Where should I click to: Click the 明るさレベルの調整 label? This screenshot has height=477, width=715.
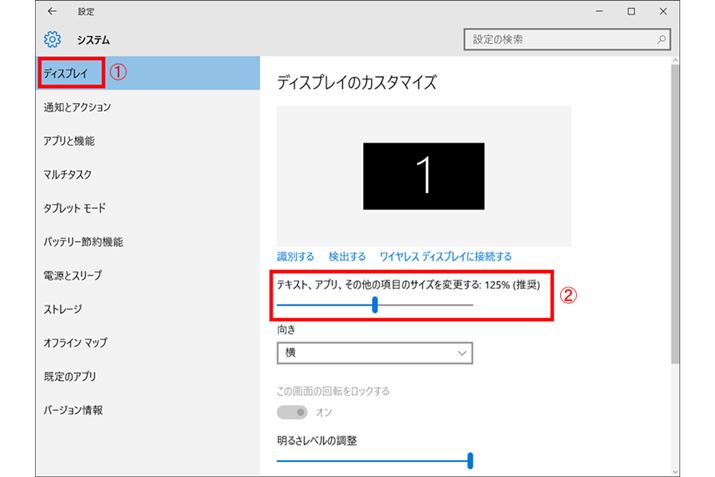pos(317,441)
